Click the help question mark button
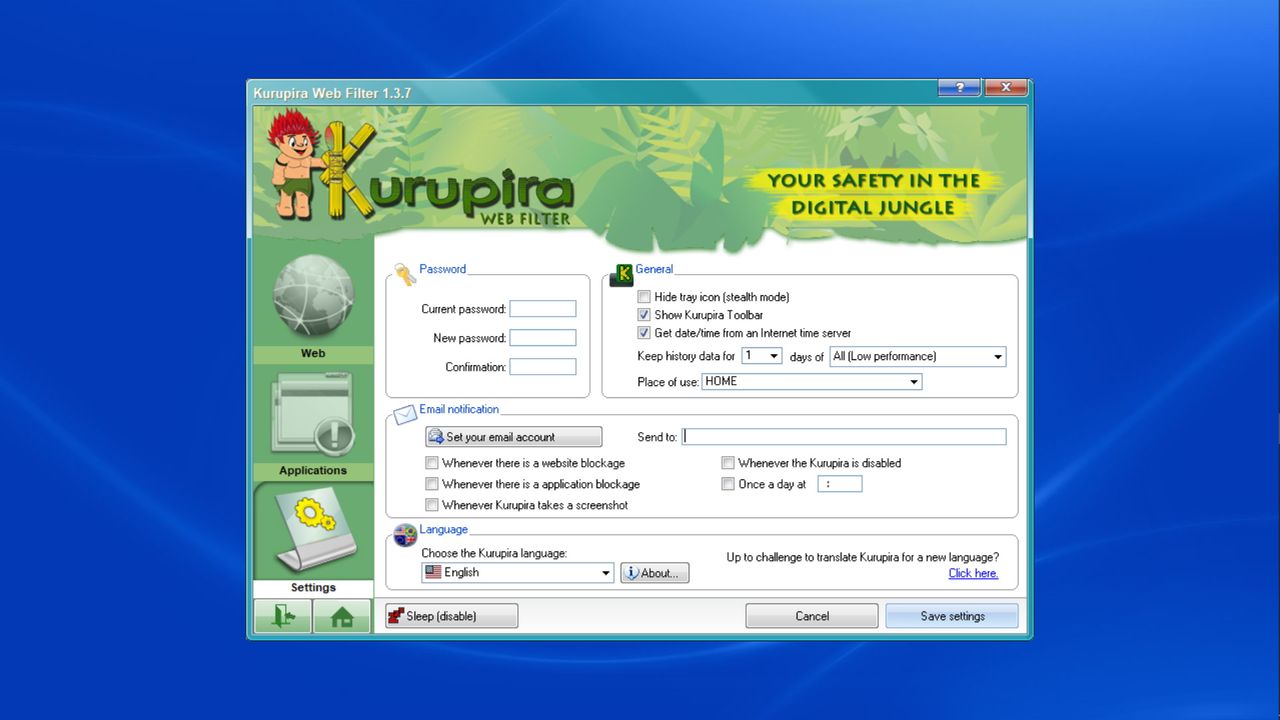 959,88
